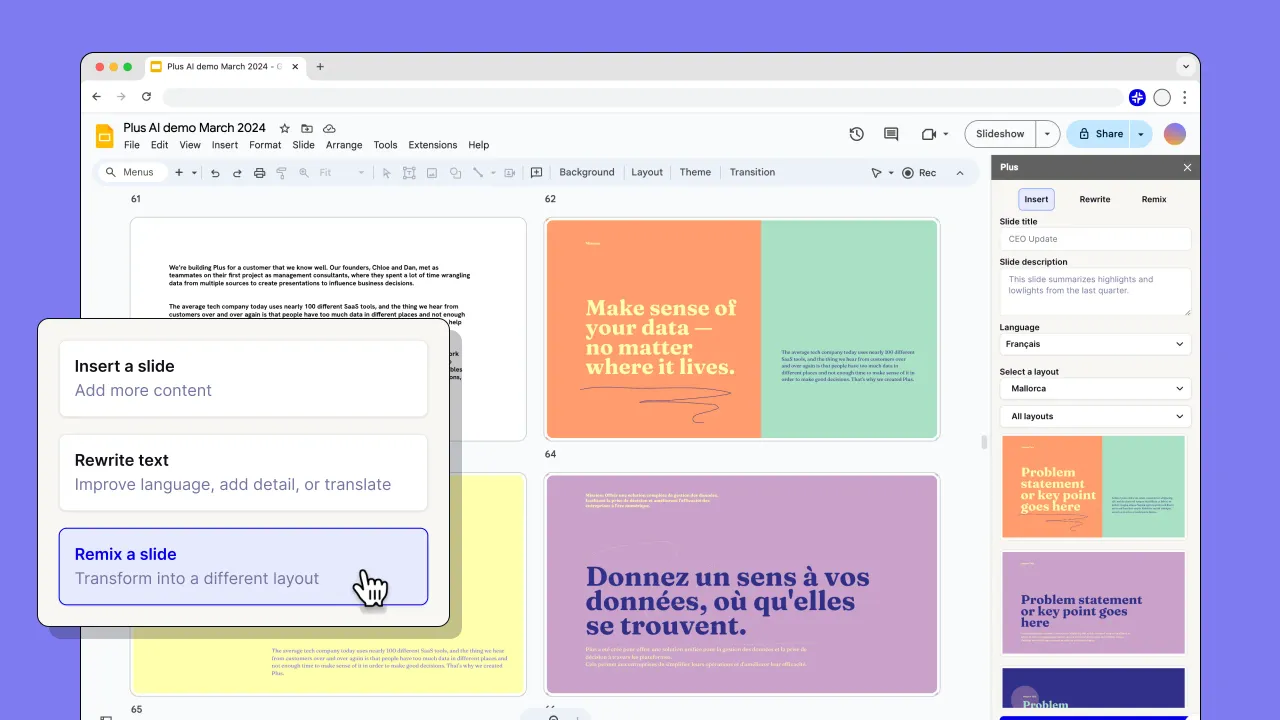Click the Transition toolbar button
This screenshot has height=720, width=1280.
point(752,172)
